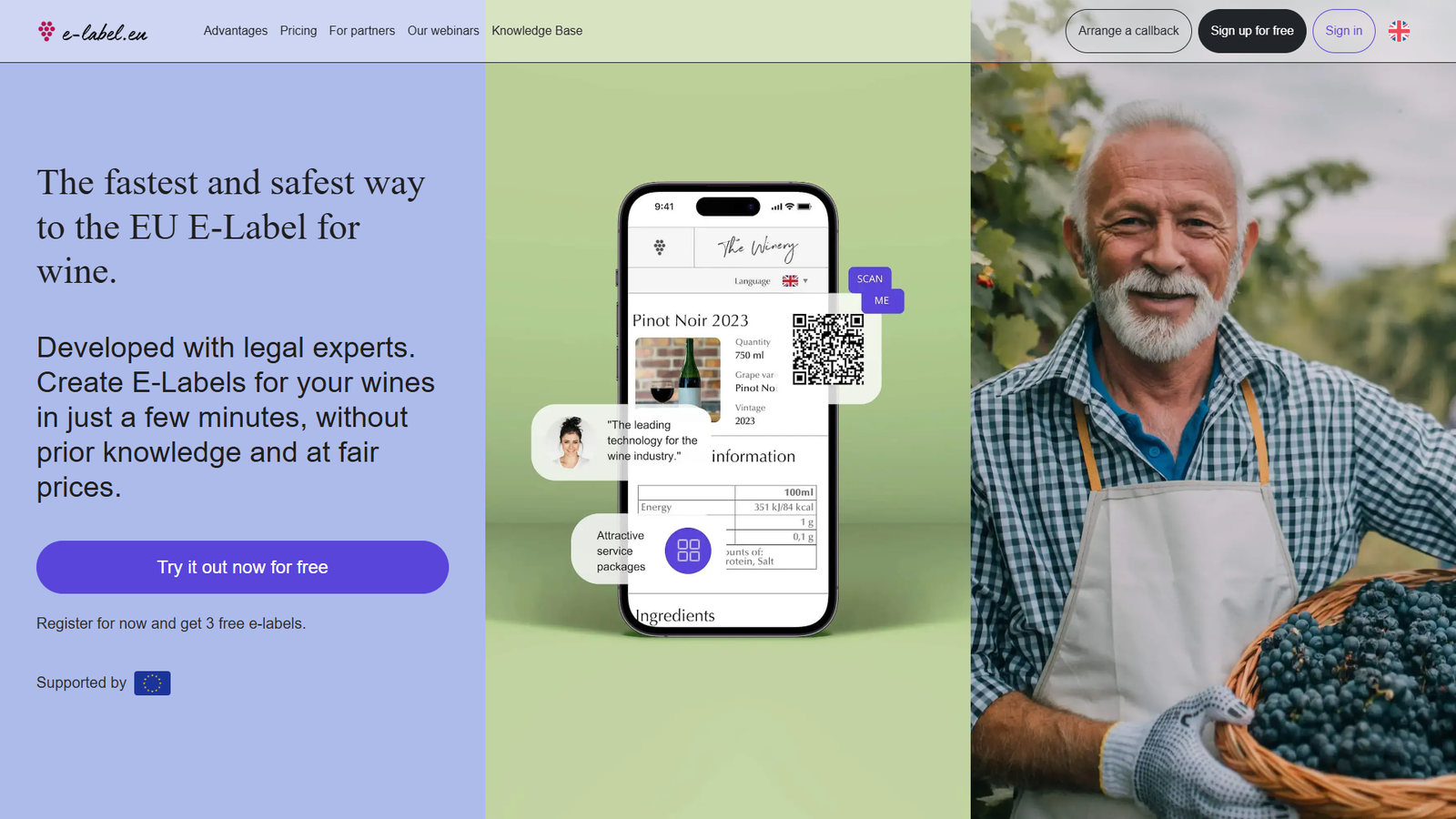The width and height of the screenshot is (1456, 819).
Task: Click Arrange a callback button
Action: click(x=1128, y=31)
